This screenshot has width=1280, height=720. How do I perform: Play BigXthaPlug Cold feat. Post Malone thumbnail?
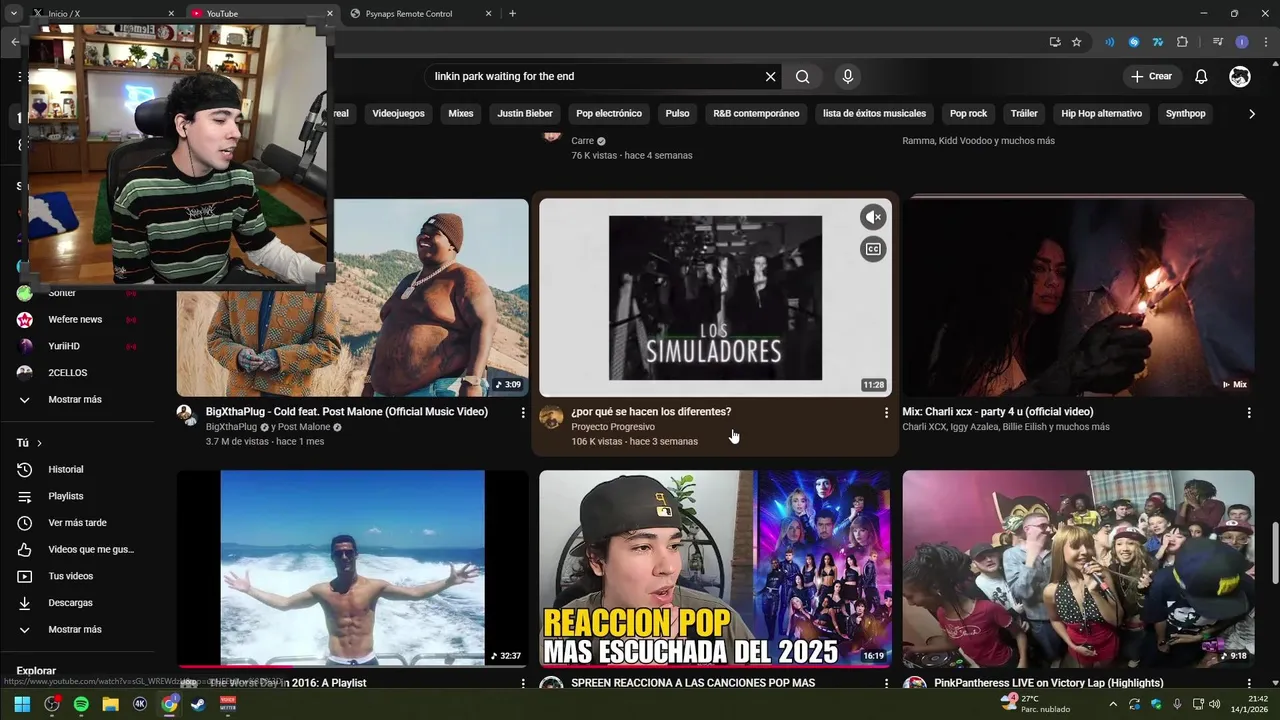pyautogui.click(x=352, y=297)
